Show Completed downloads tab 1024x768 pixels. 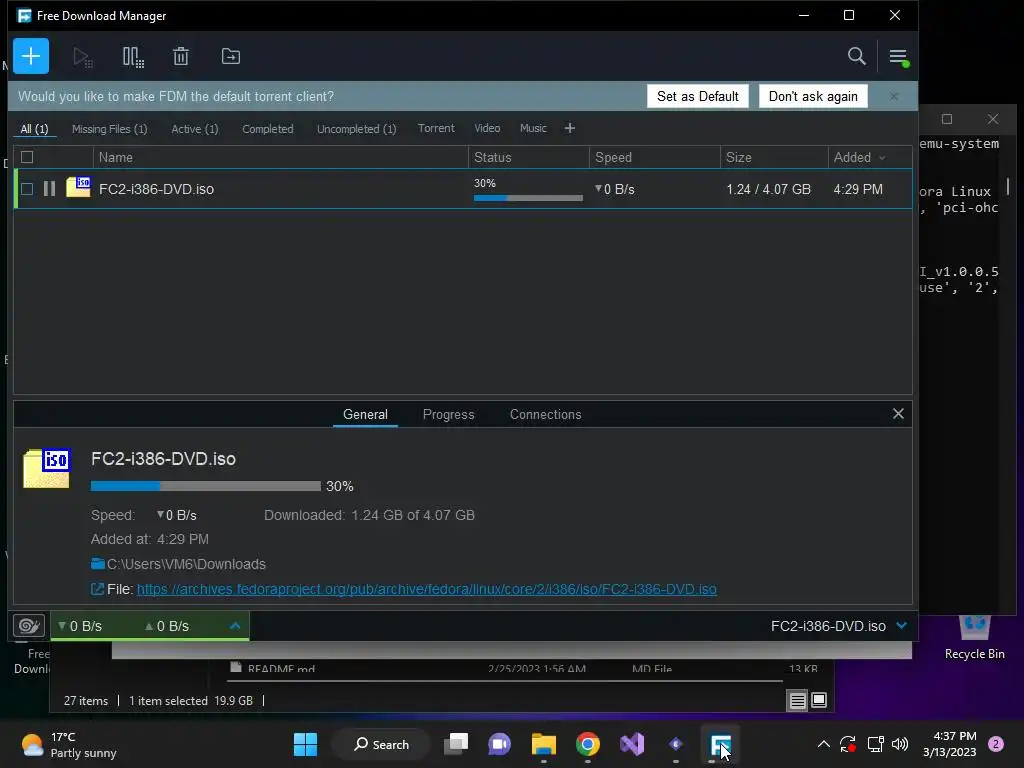pos(268,129)
